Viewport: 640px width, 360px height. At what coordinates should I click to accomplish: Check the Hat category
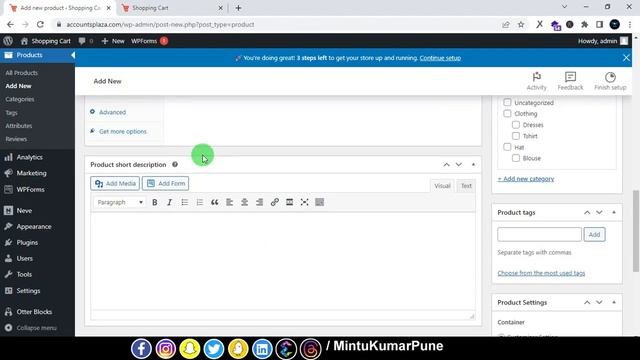[507, 147]
